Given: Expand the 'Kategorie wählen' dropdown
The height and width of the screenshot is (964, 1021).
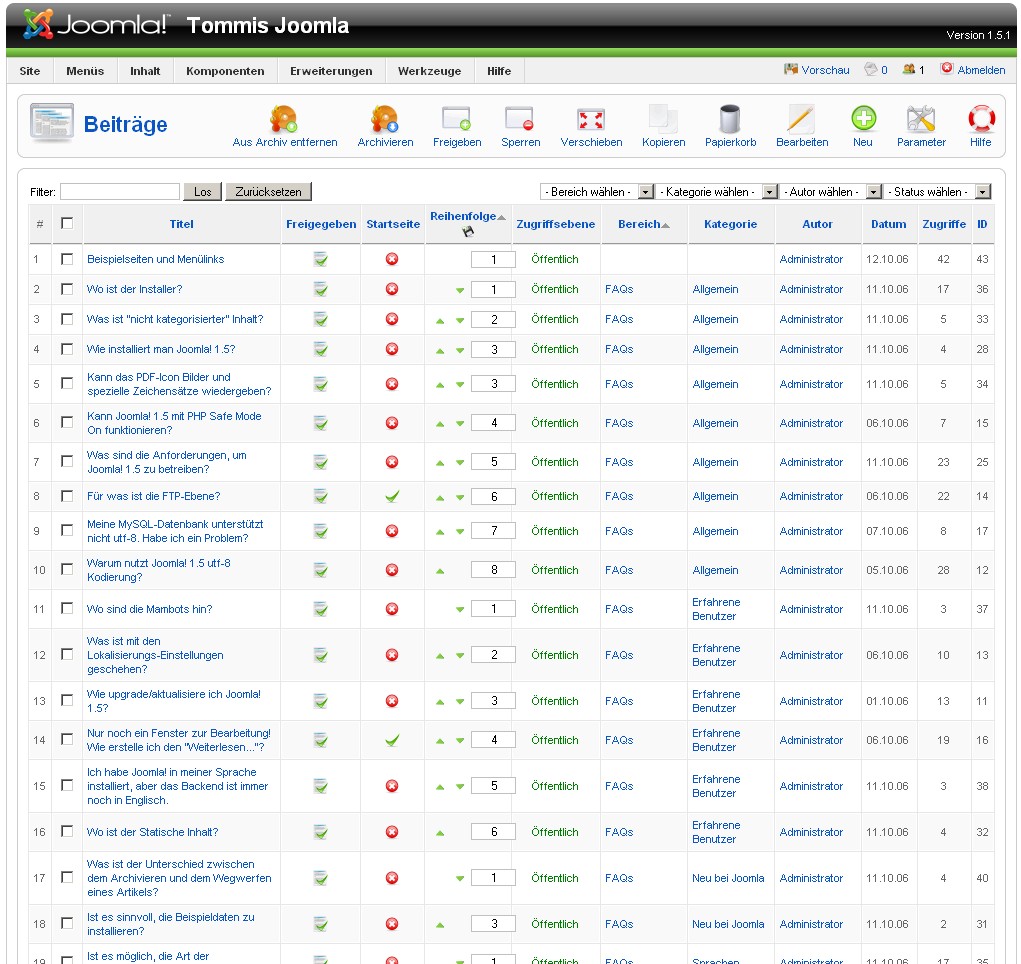Looking at the screenshot, I should pos(719,192).
